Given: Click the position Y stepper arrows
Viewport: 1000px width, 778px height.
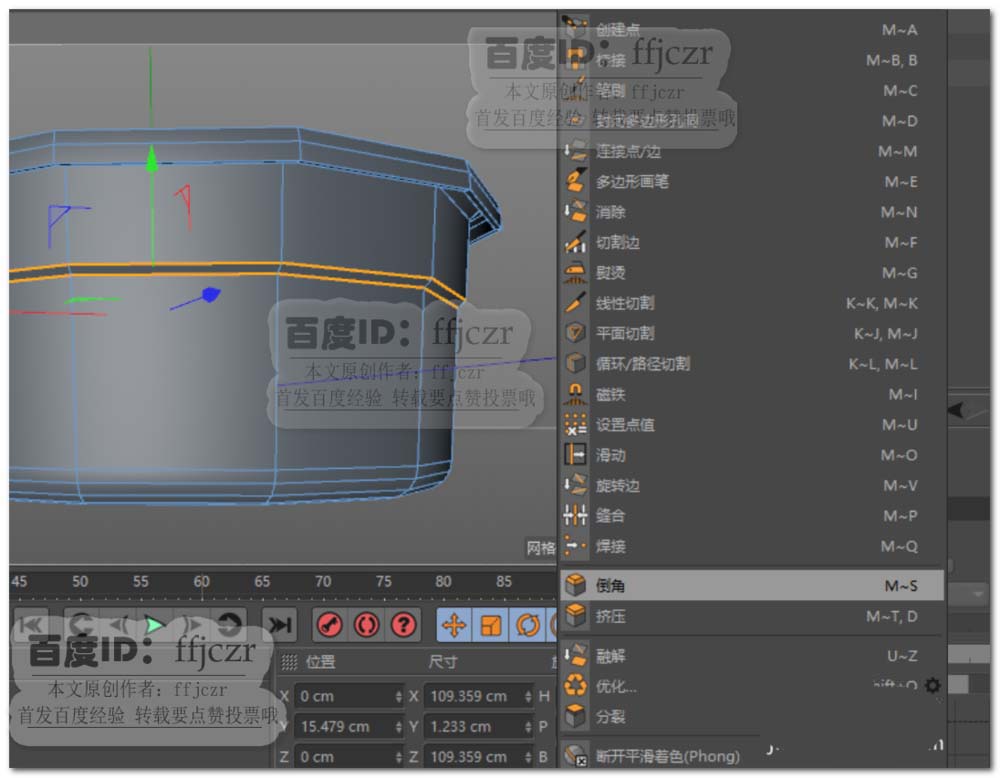Looking at the screenshot, I should (399, 727).
